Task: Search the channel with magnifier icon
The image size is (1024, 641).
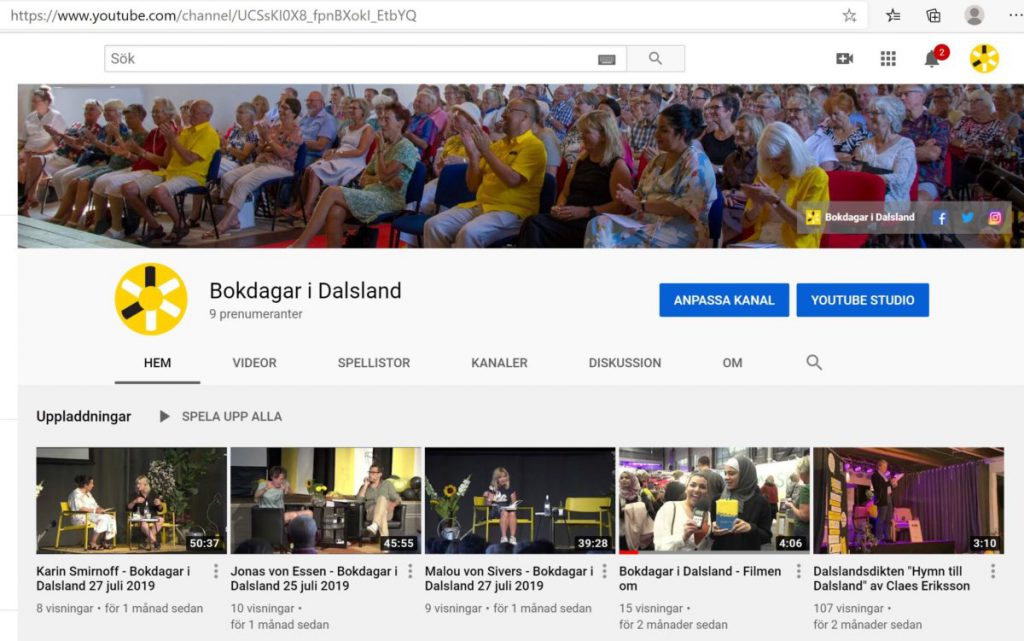Action: click(814, 363)
